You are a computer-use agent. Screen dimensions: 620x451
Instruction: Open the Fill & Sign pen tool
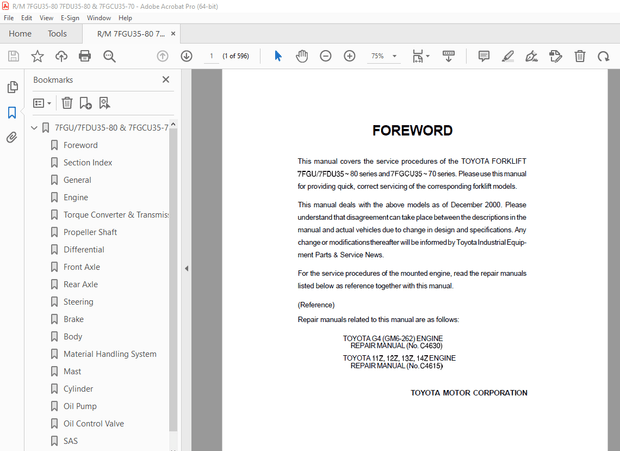pos(531,56)
